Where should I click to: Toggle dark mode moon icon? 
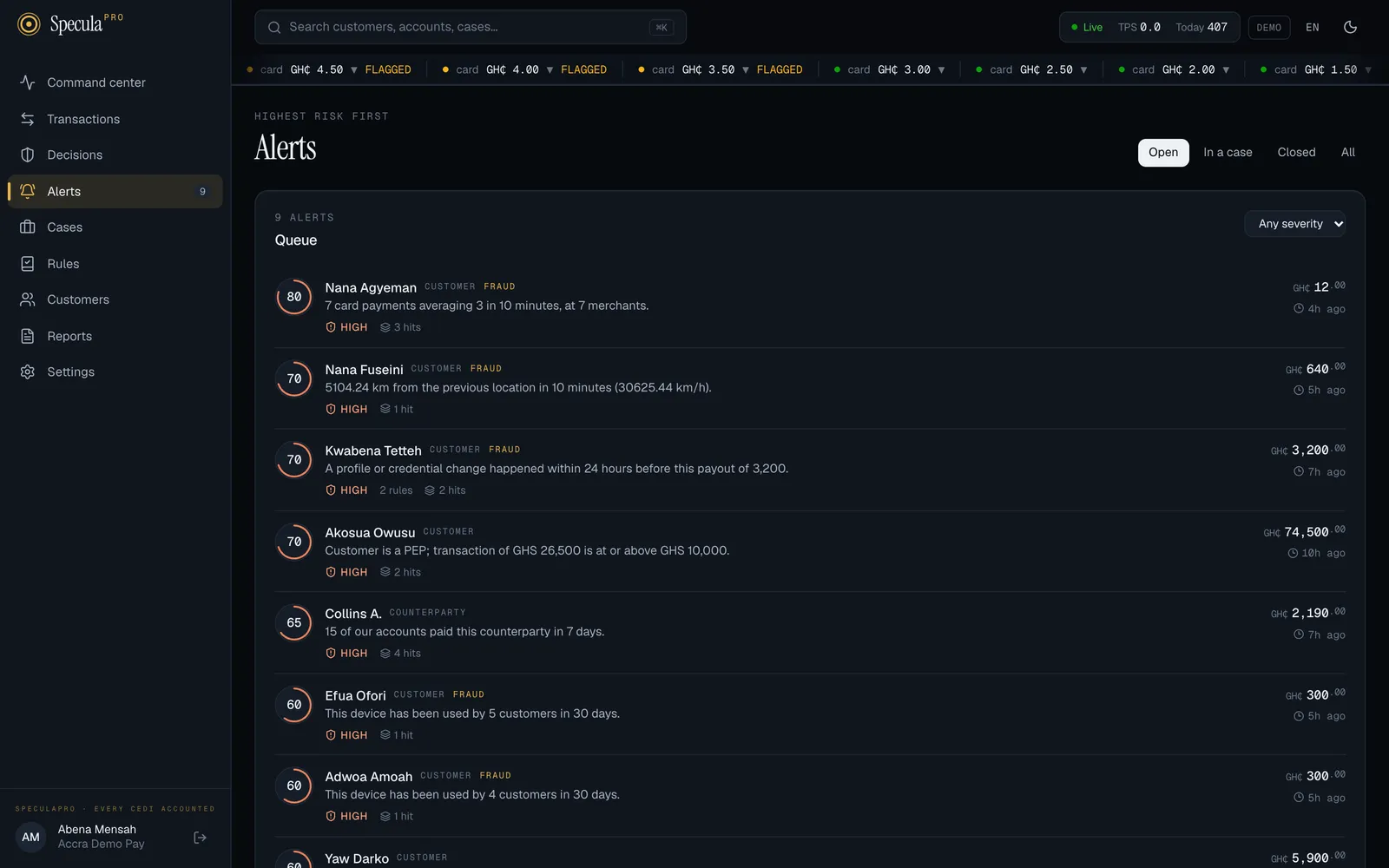click(1350, 27)
